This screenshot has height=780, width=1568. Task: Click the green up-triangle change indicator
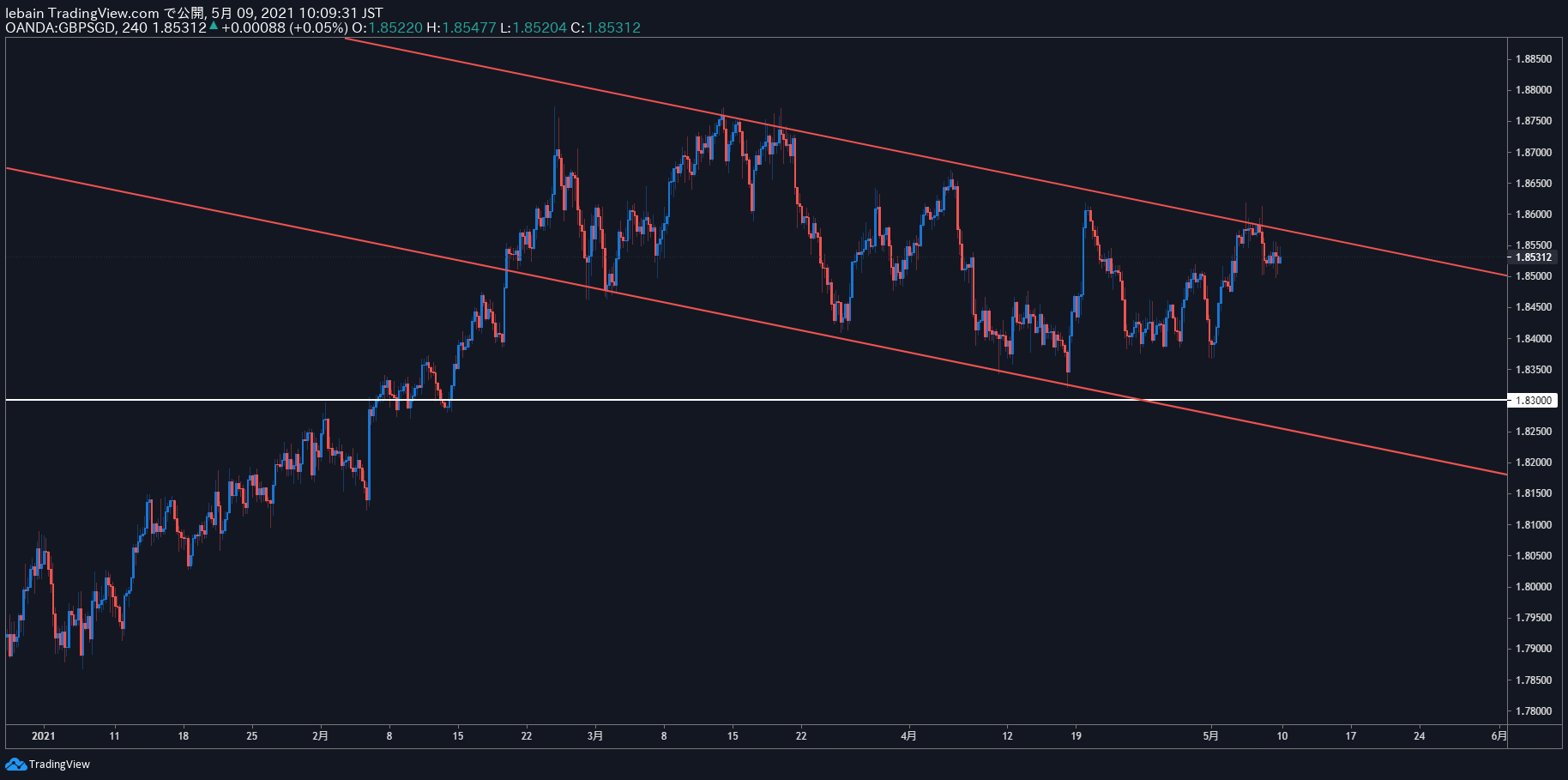[214, 26]
